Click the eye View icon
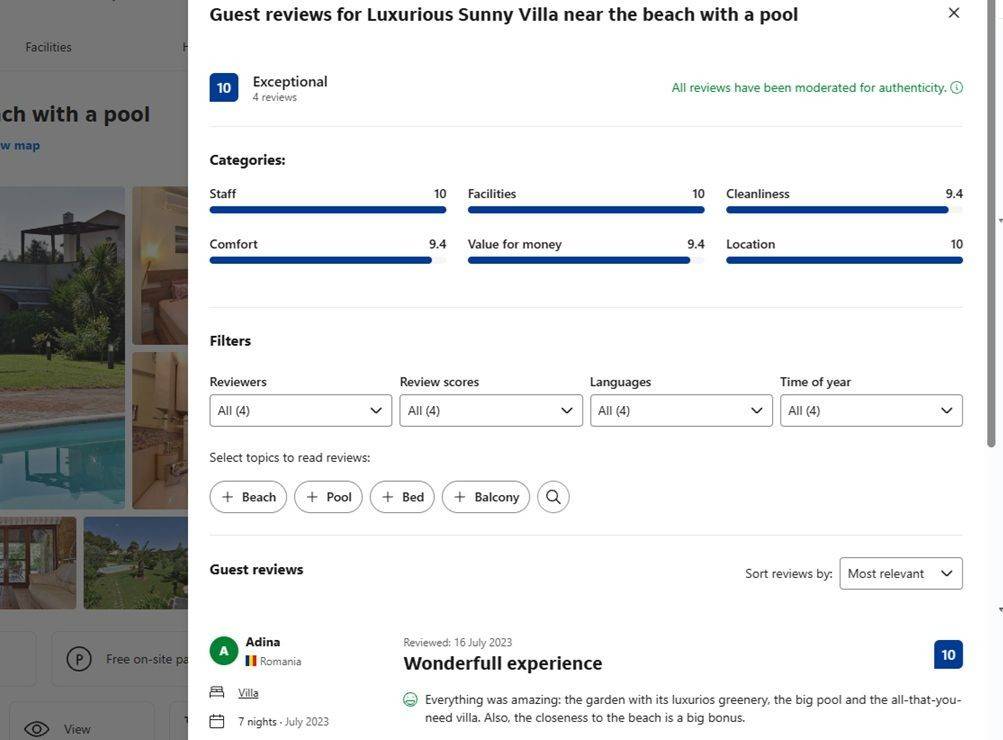1003x740 pixels. tap(37, 729)
